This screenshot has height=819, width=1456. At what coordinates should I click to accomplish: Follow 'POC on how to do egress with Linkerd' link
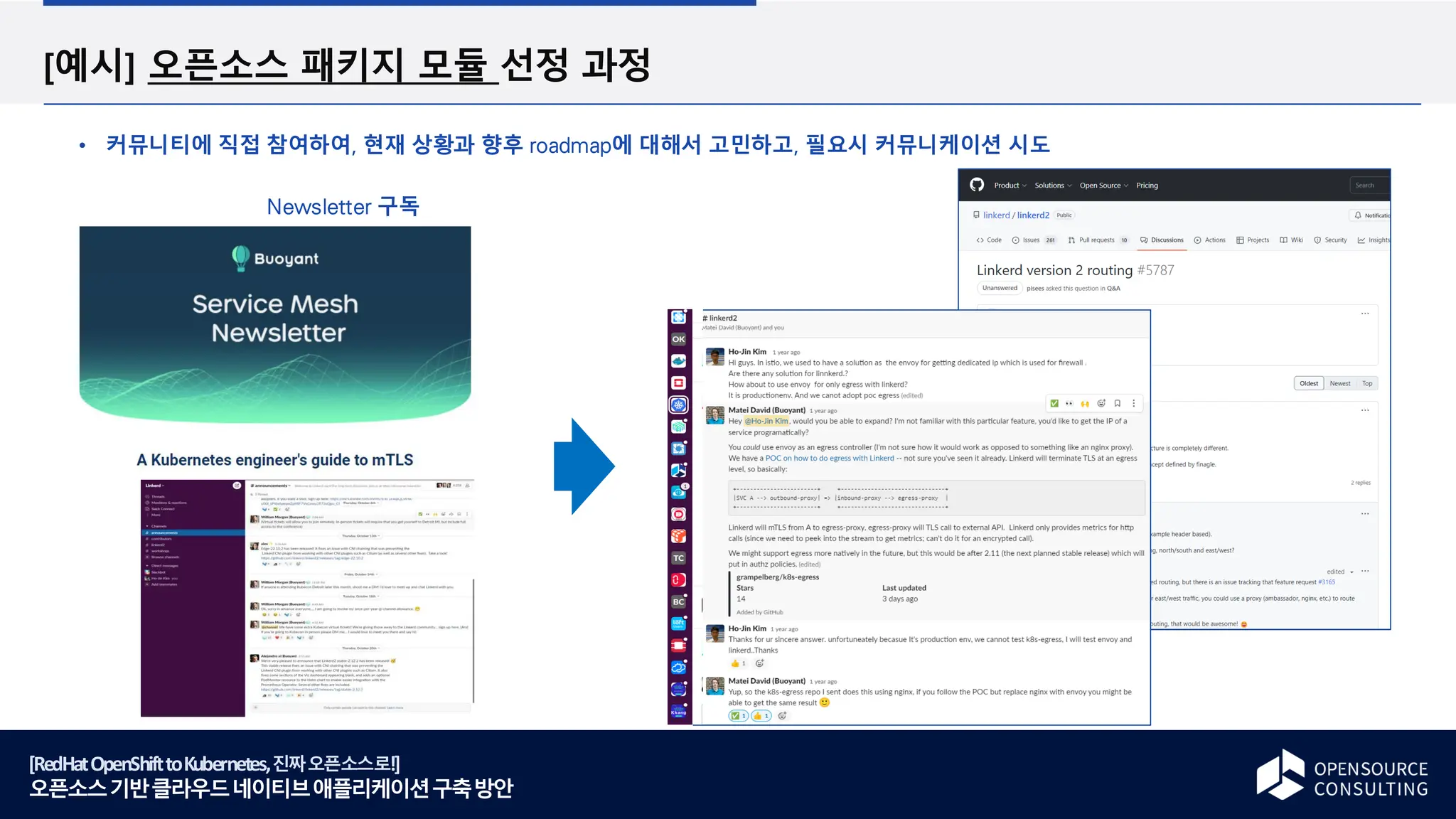[830, 459]
